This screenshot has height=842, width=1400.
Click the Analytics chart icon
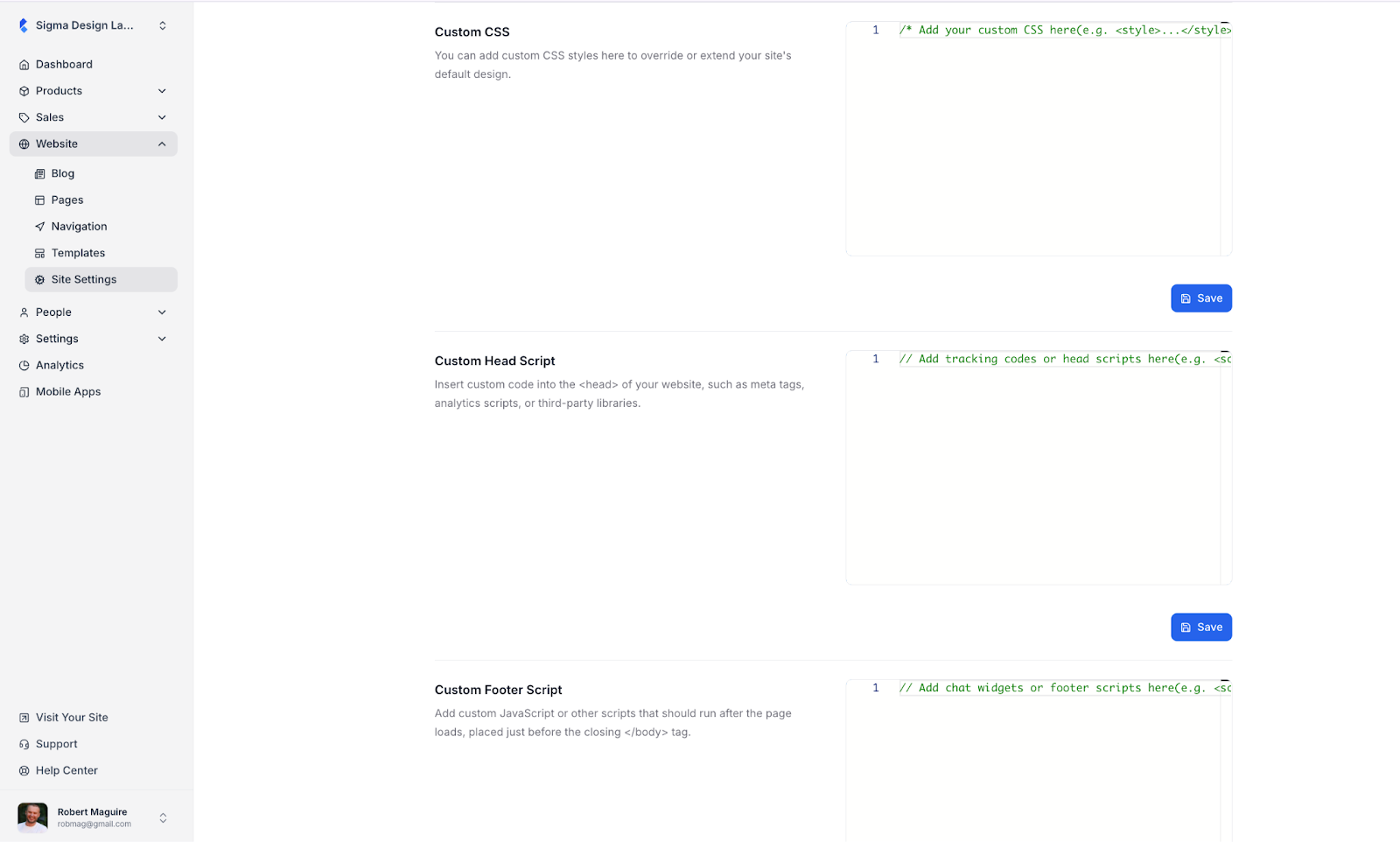pos(24,366)
